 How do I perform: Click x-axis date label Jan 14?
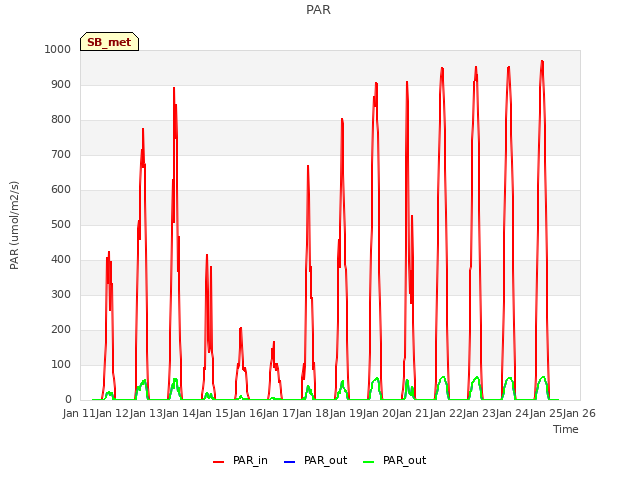click(179, 413)
